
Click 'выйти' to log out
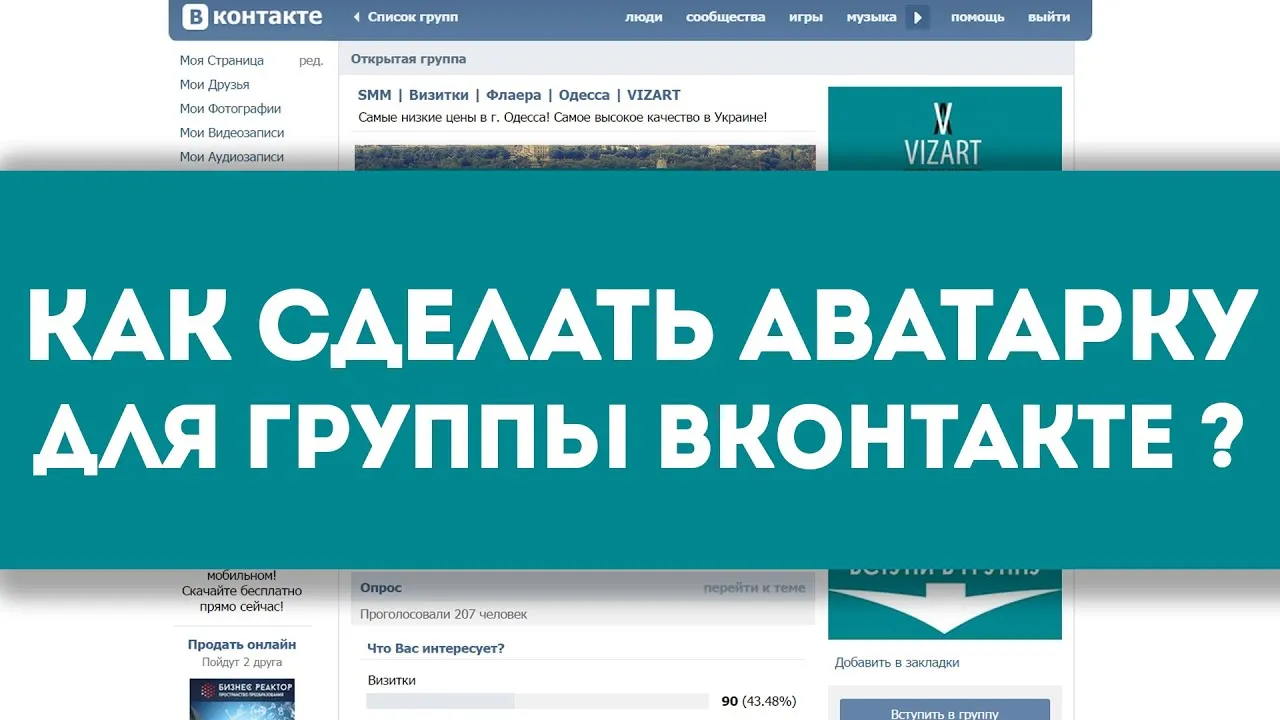tap(1049, 17)
